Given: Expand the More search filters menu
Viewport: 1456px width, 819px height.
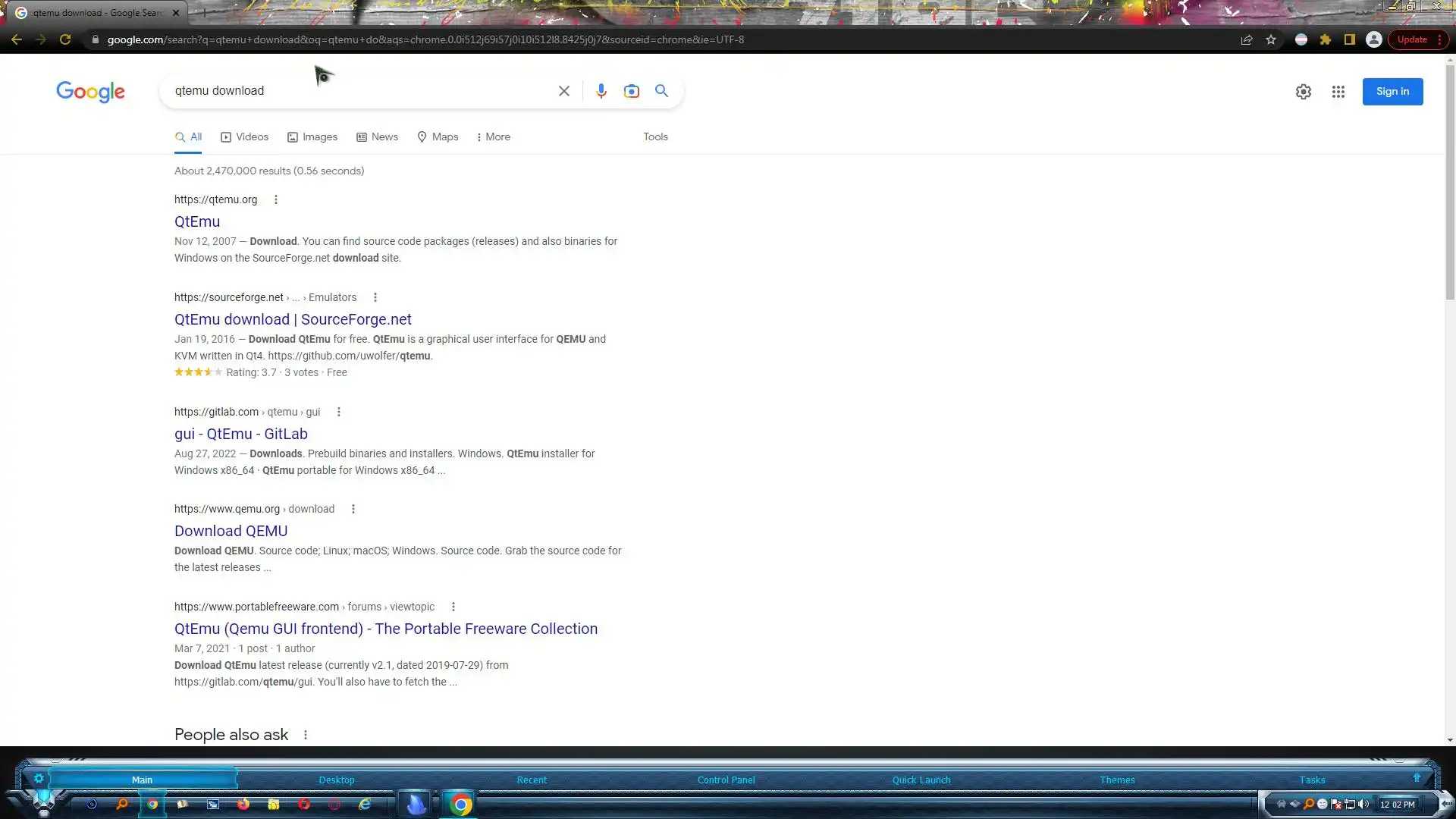Looking at the screenshot, I should [x=493, y=137].
